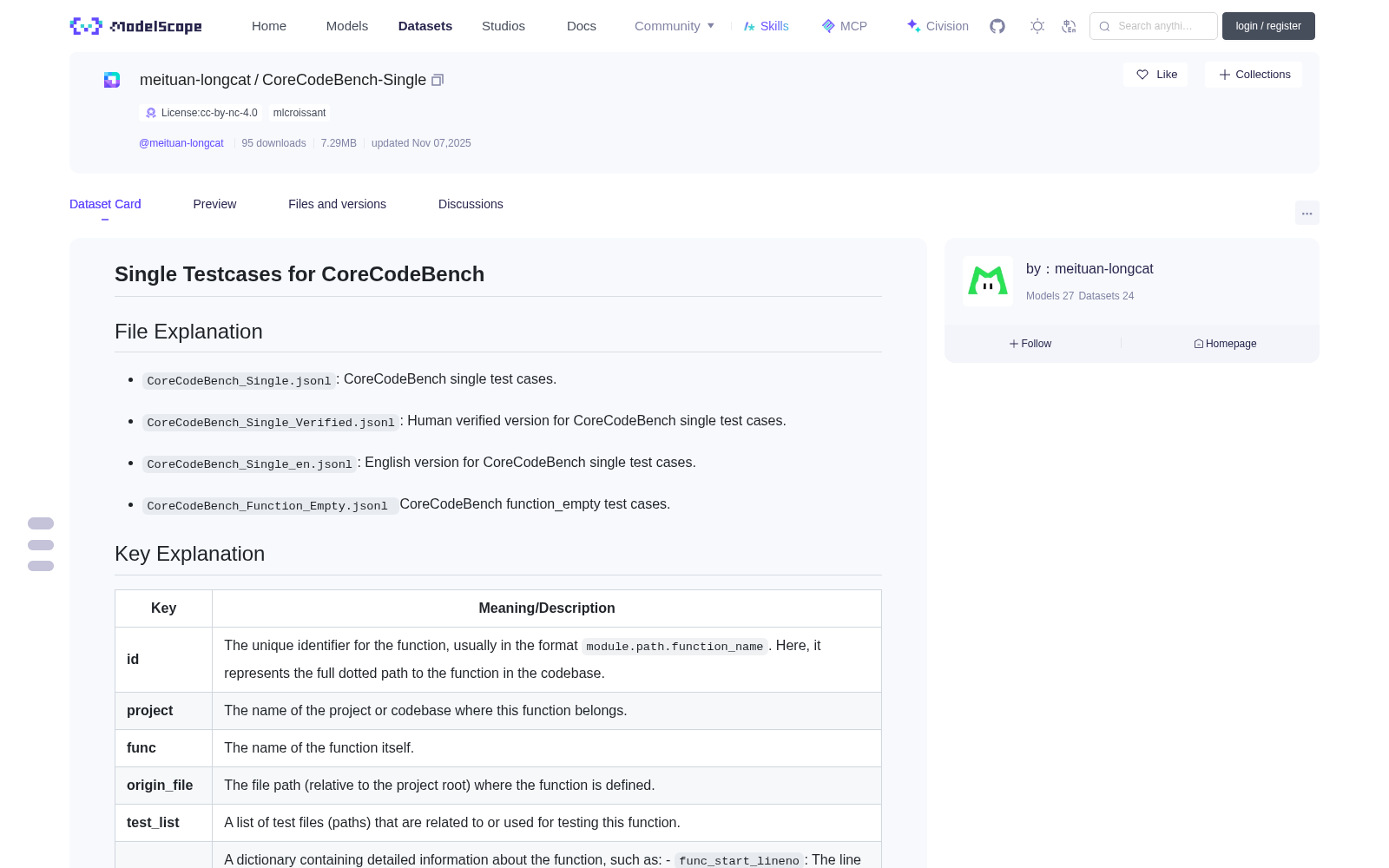Screen dimensions: 1389x868
Task: Click the login / register button
Action: coord(1268,26)
